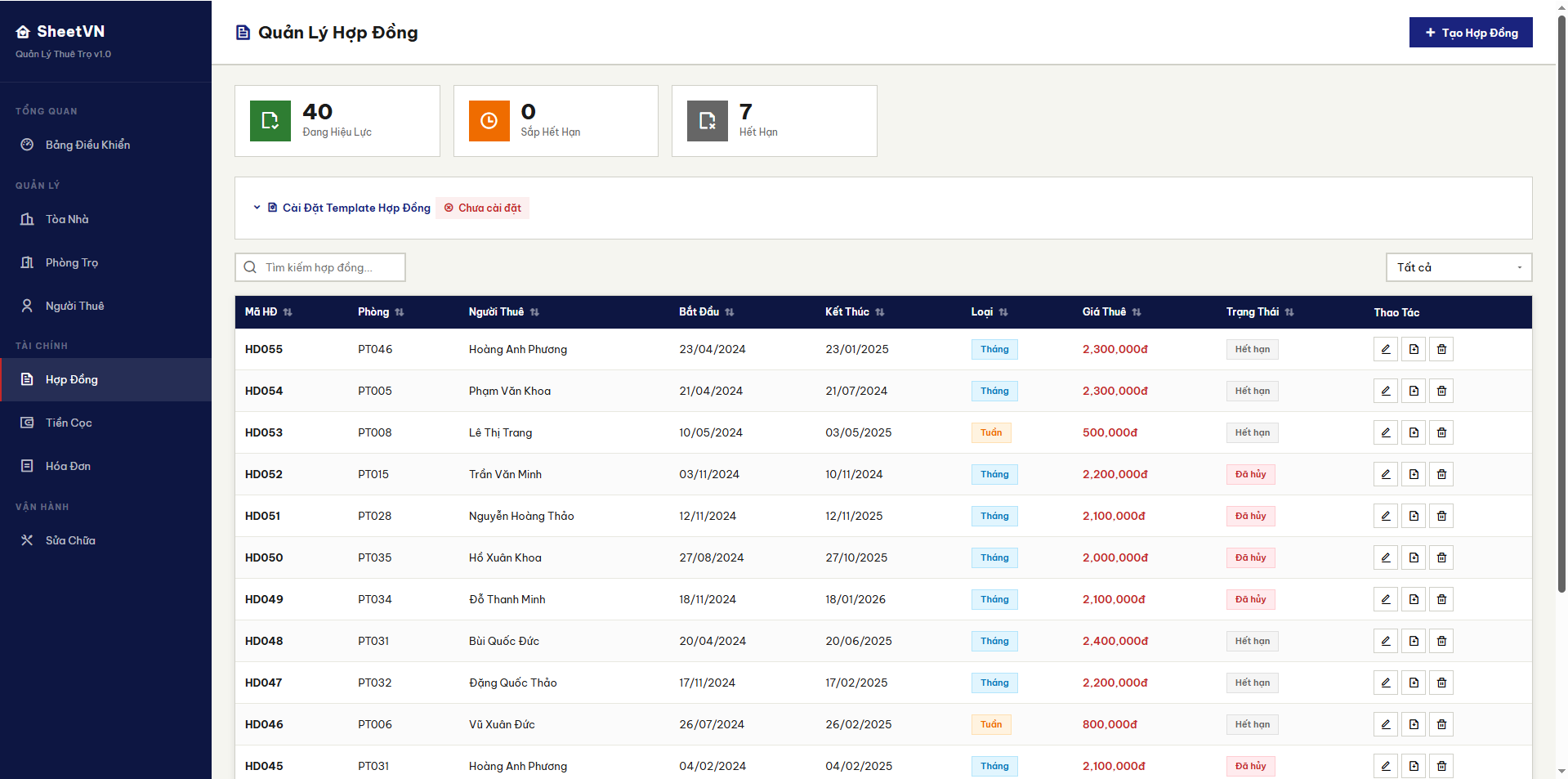
Task: Edit contract HD046 with pencil icon
Action: coord(1386,724)
